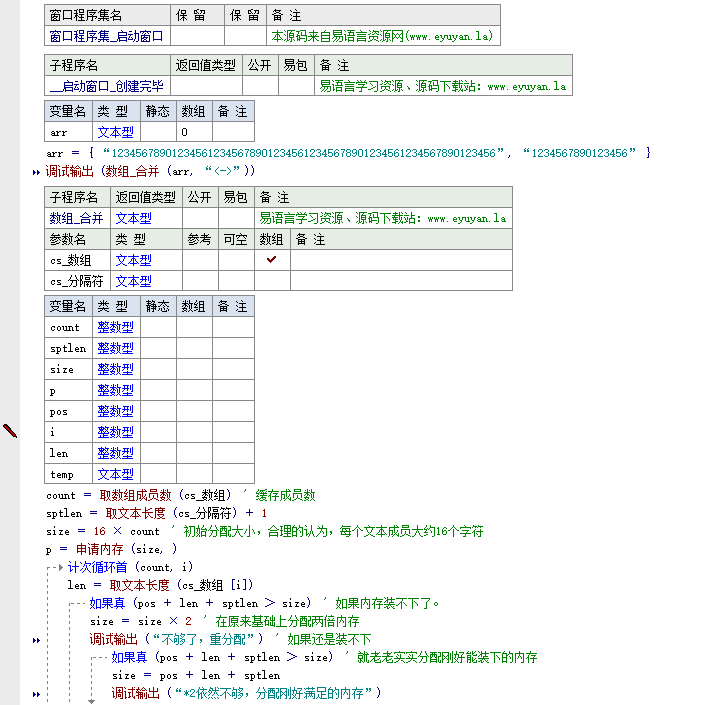The image size is (708, 705).
Task: Click the array size 0 cell of arr
Action: click(x=194, y=132)
